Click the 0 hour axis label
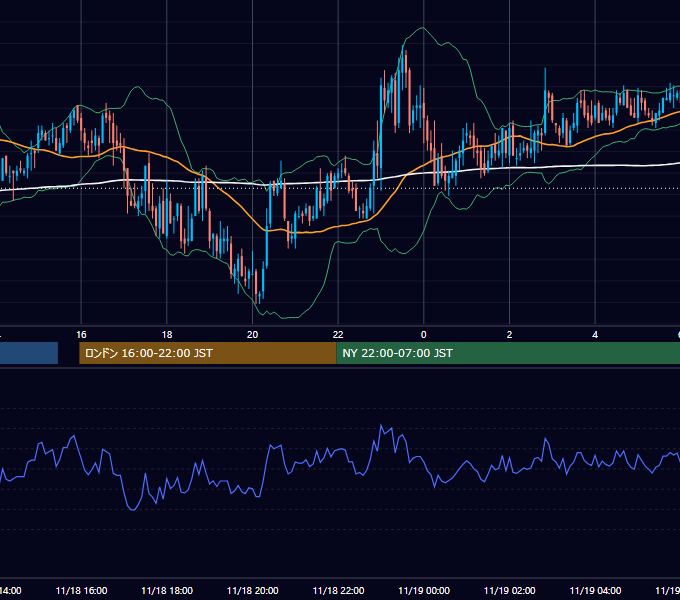 tap(424, 334)
